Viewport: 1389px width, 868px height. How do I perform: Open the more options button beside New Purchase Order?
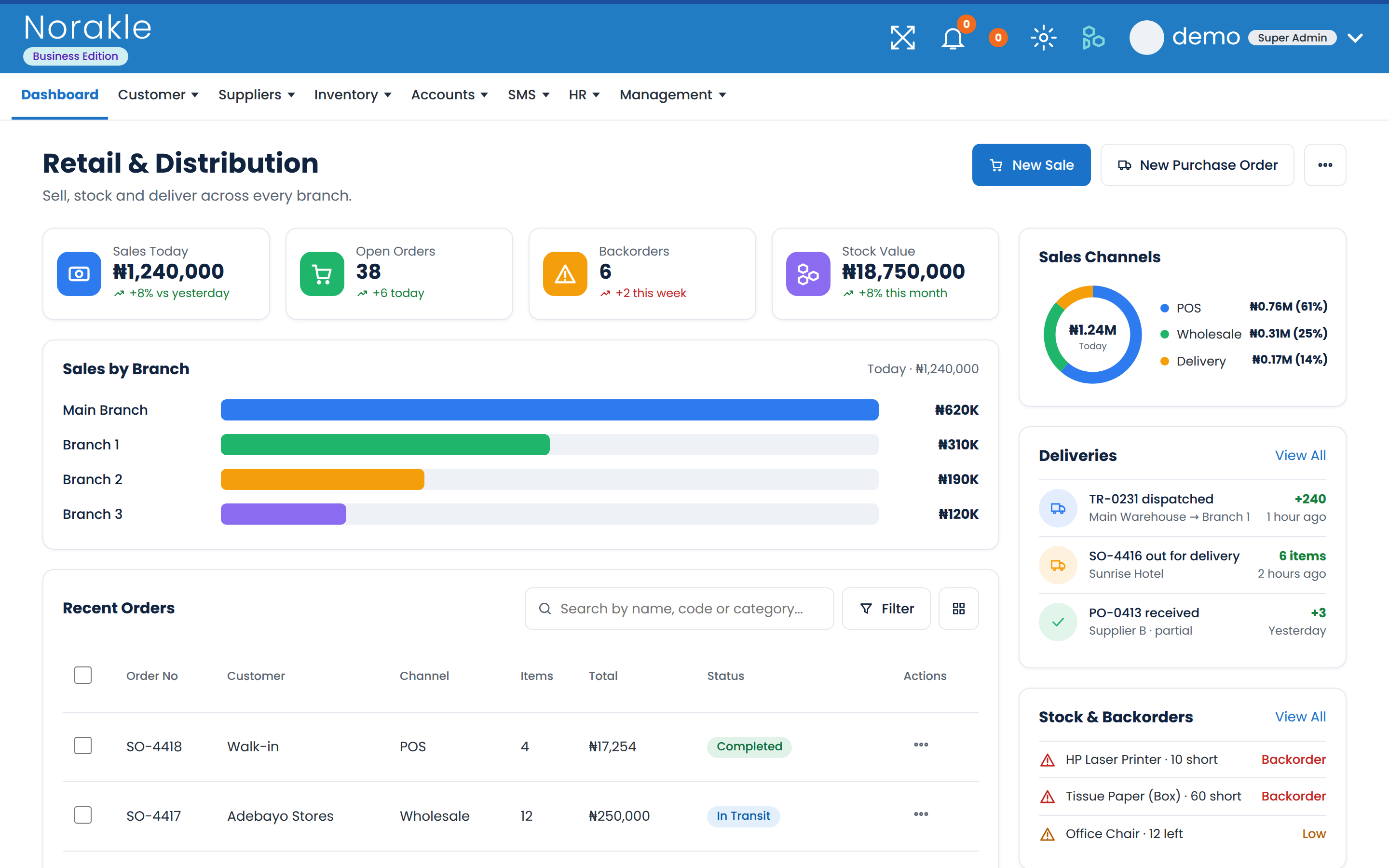pos(1325,165)
